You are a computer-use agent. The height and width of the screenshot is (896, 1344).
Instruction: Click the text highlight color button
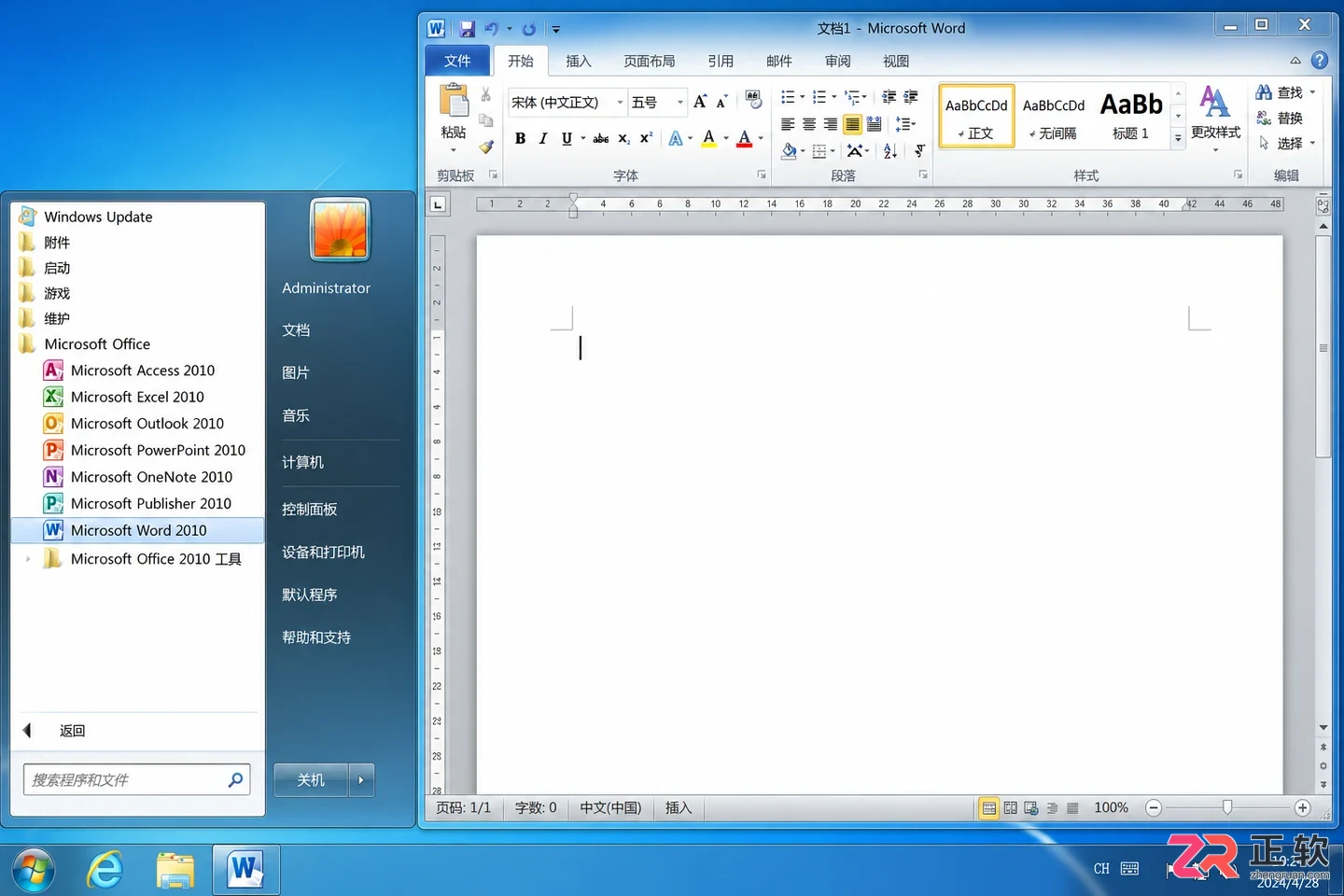pos(708,138)
